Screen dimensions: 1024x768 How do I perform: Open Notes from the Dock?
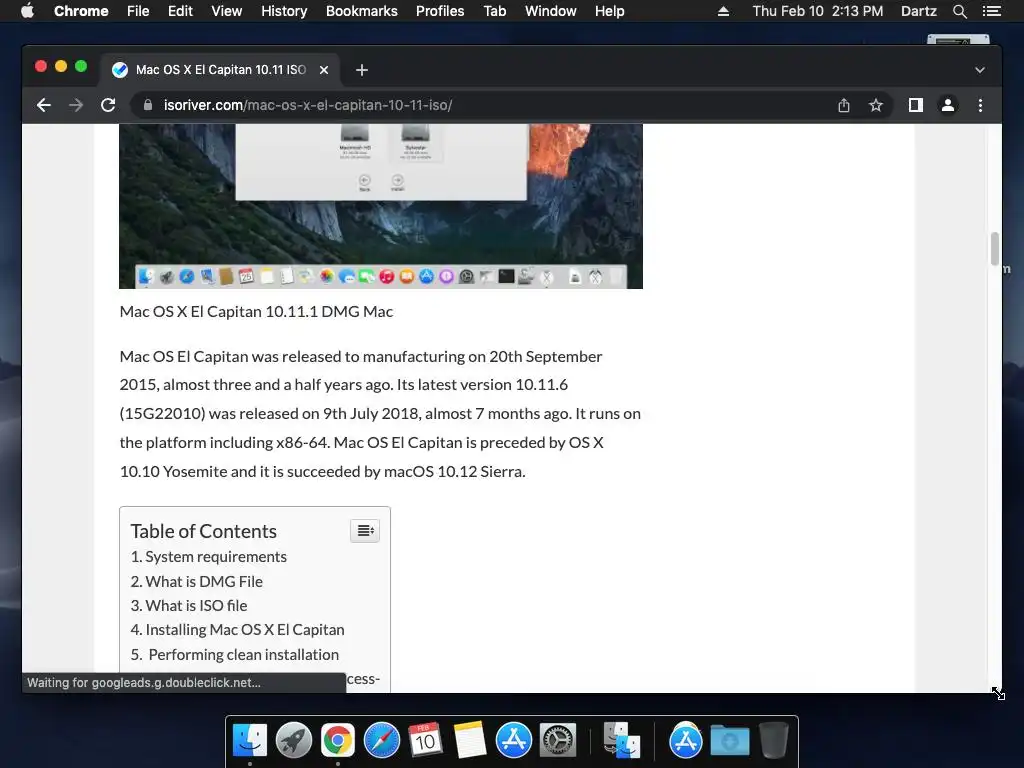pos(470,740)
